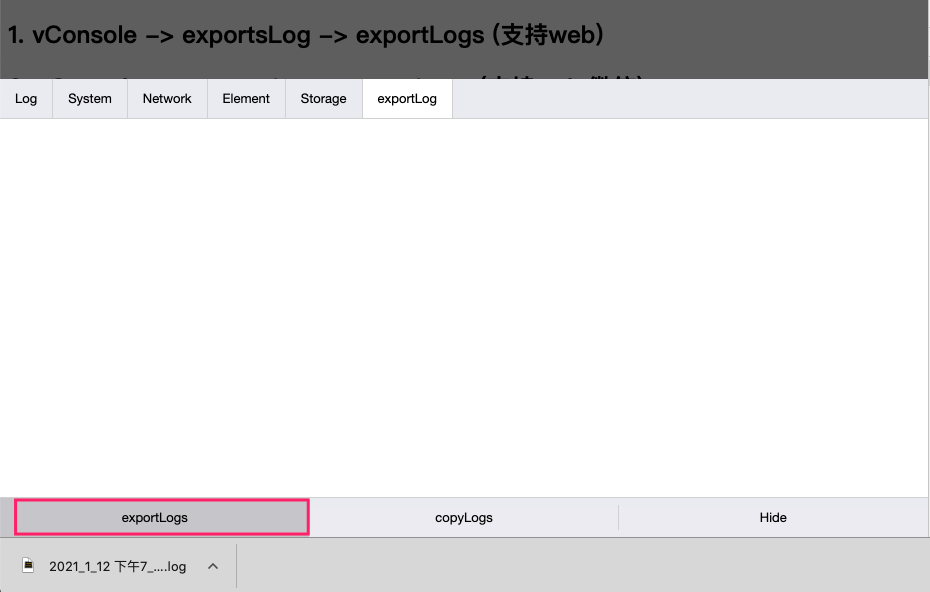930x592 pixels.
Task: Open the System tab
Action: pos(90,98)
